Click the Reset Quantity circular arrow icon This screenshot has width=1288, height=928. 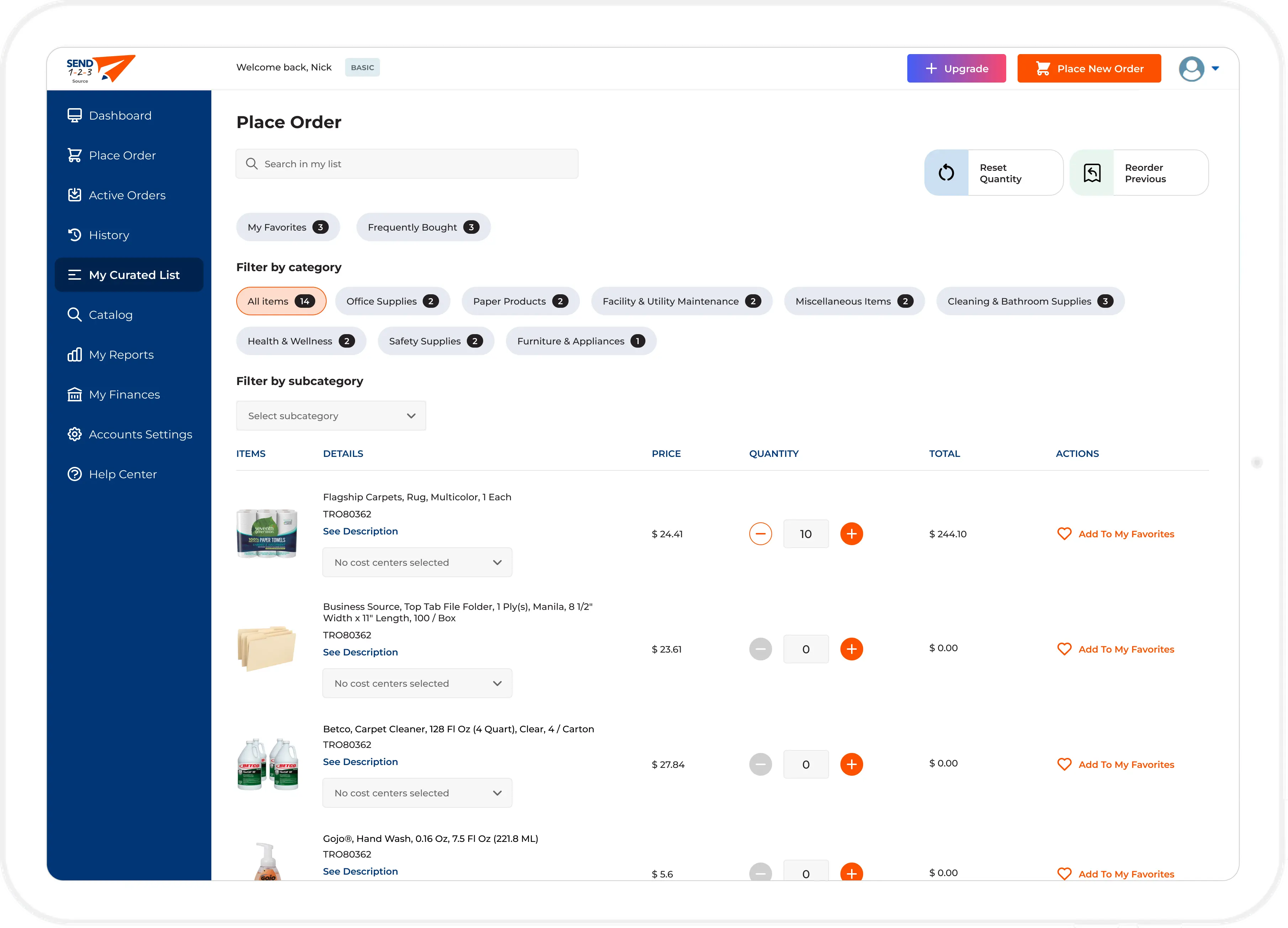pos(946,172)
